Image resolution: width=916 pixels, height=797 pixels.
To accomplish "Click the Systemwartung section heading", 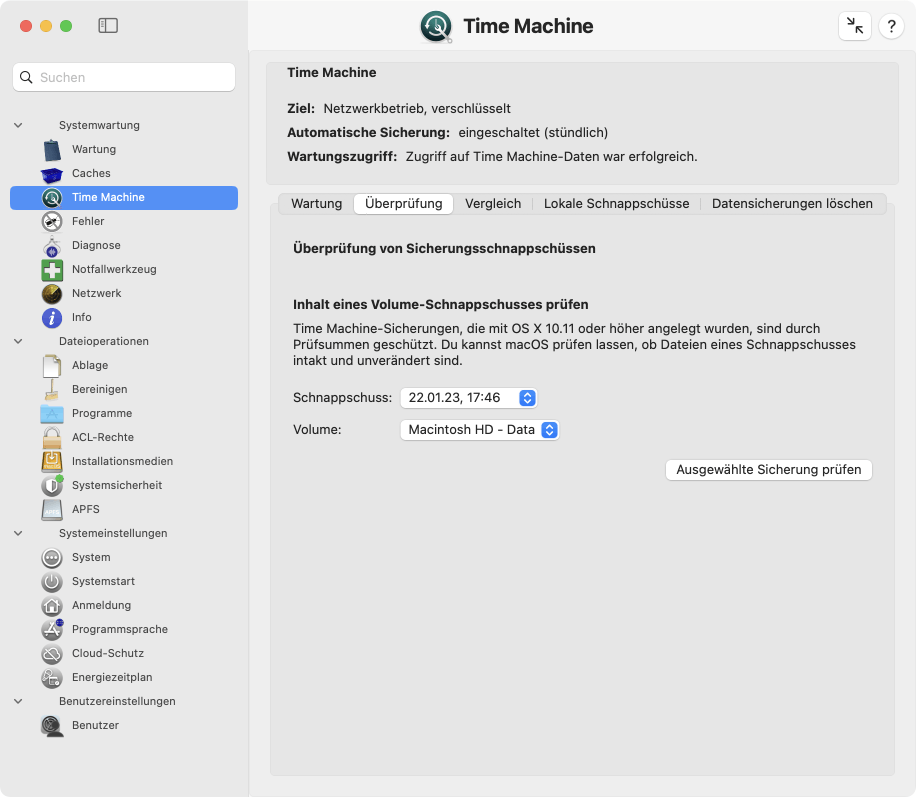I will [x=99, y=125].
